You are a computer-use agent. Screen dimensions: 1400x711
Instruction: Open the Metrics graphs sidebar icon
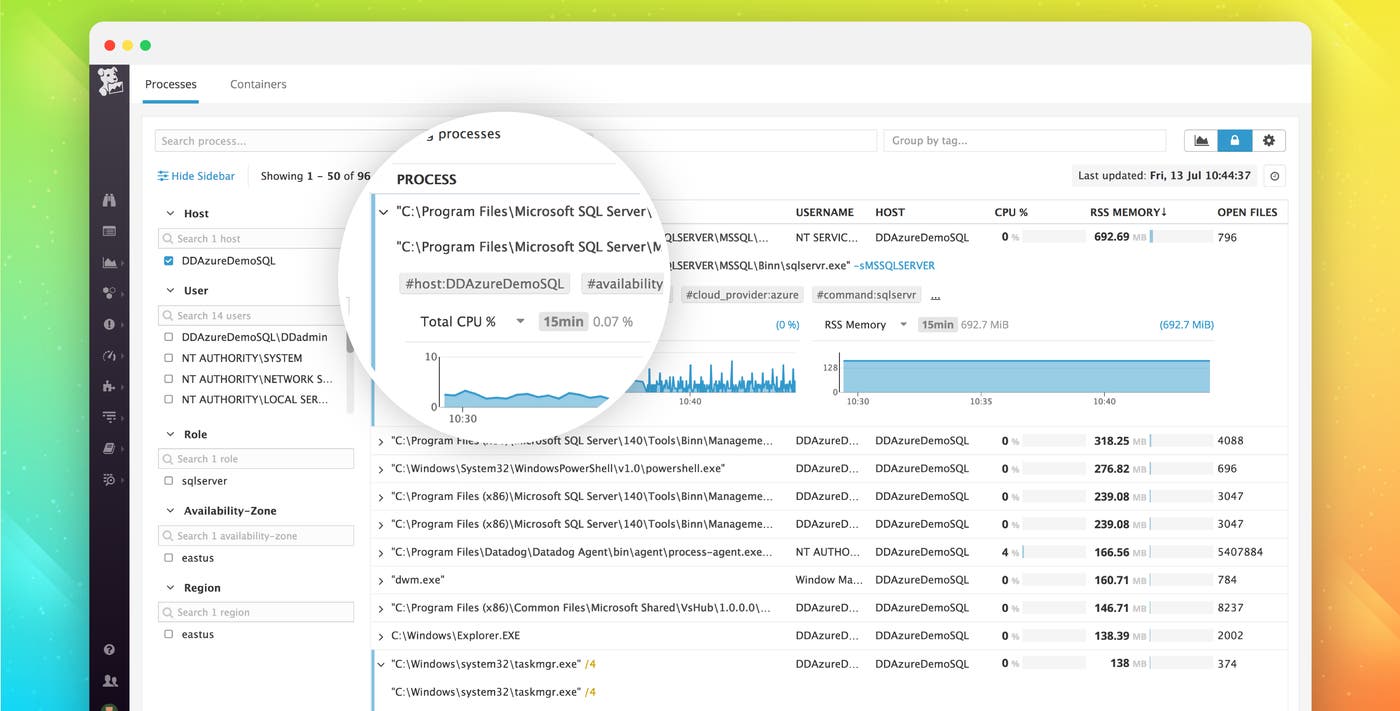[x=110, y=262]
